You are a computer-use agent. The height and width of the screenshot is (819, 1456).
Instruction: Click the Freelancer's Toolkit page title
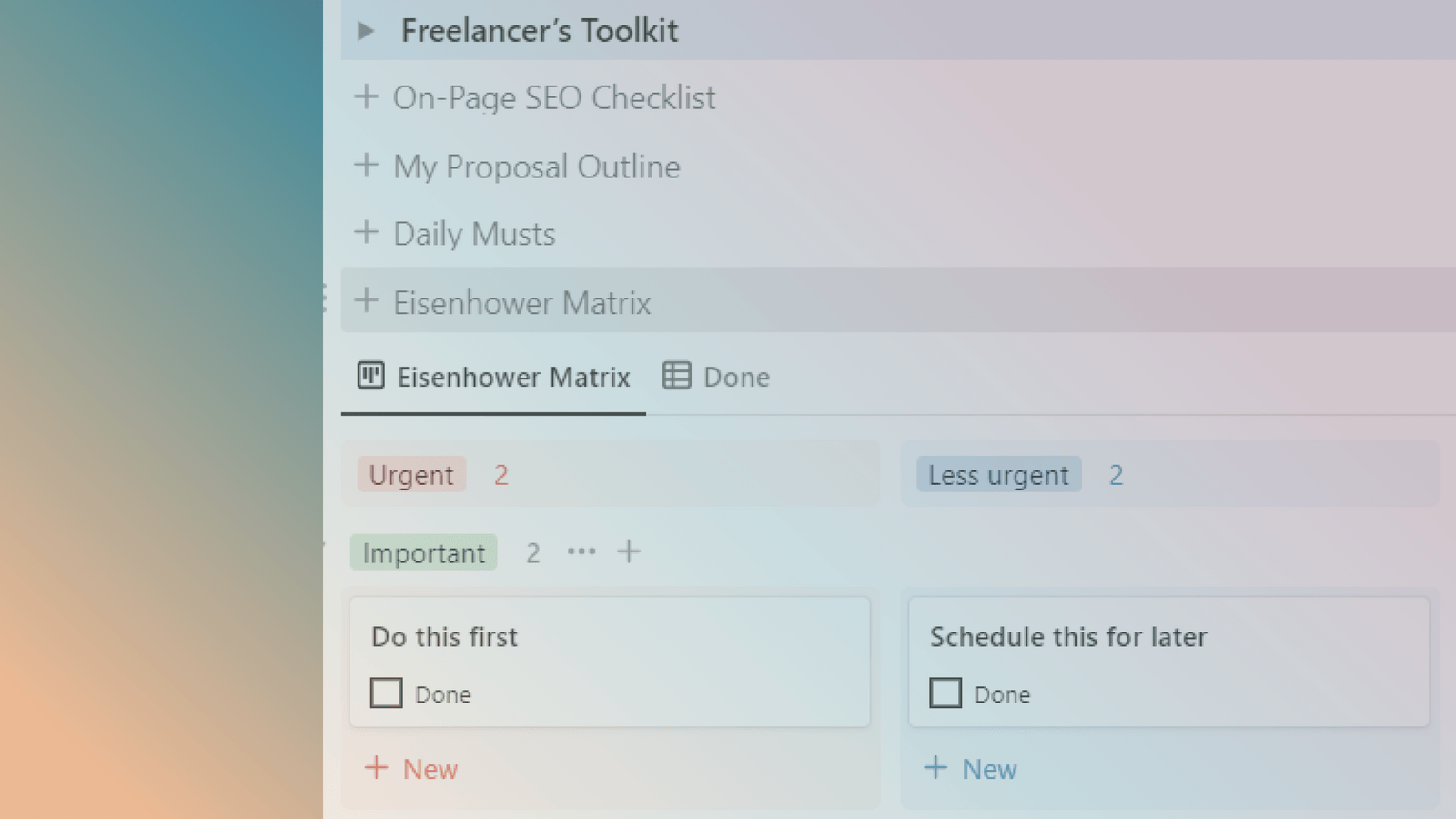(x=539, y=30)
